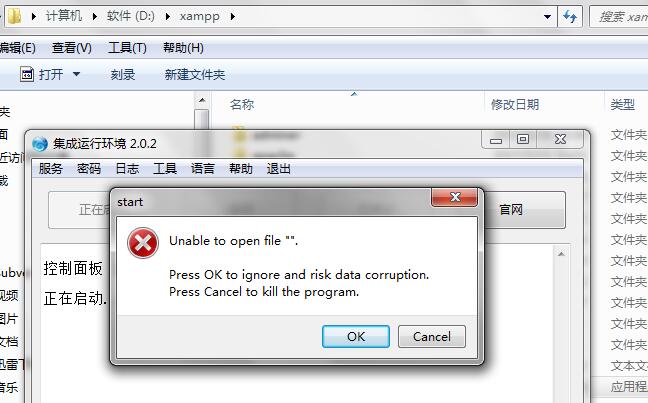Expand the 打开 dropdown arrow
The image size is (648, 403).
(x=76, y=74)
